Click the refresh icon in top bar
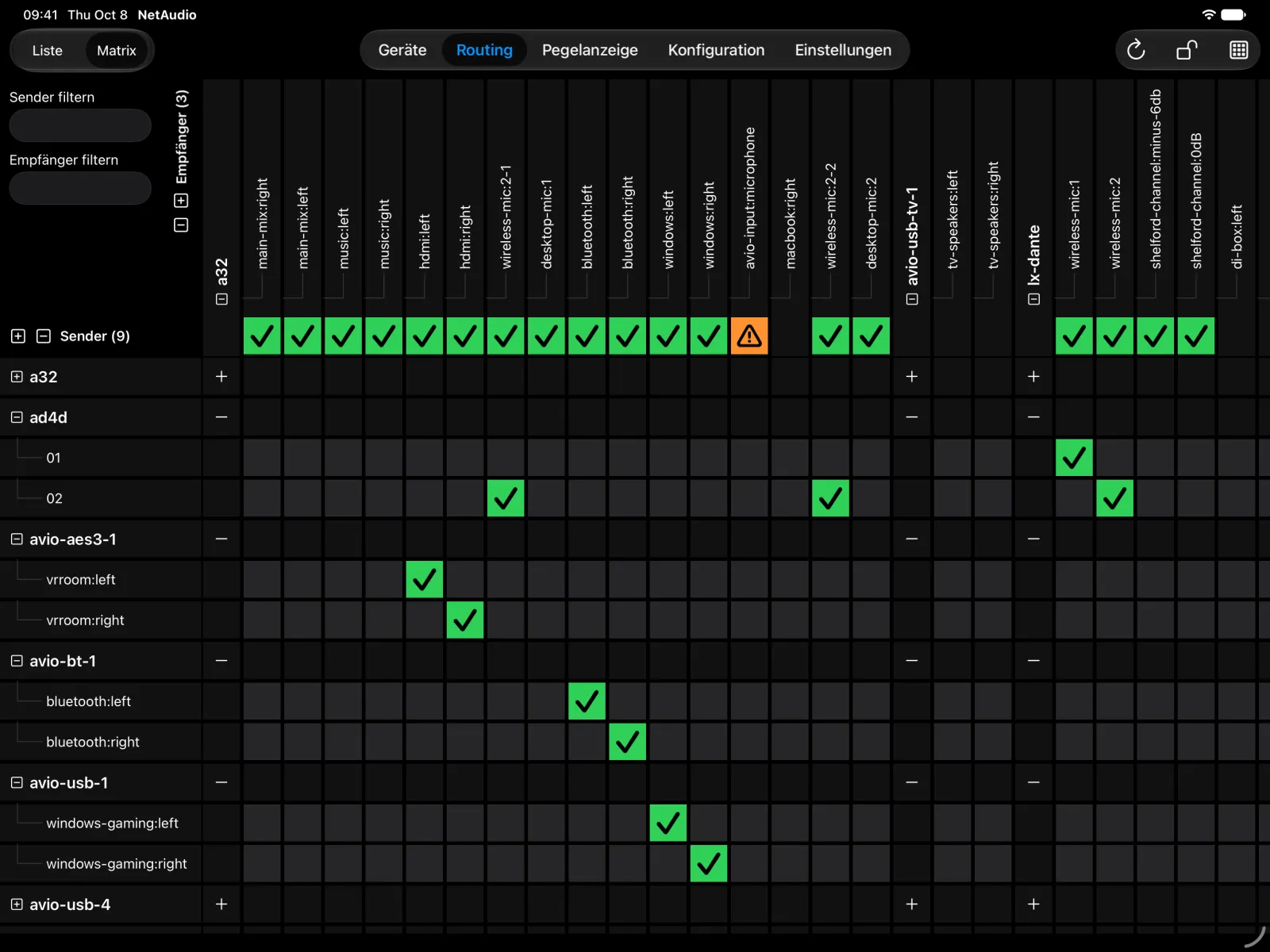 click(x=1136, y=50)
